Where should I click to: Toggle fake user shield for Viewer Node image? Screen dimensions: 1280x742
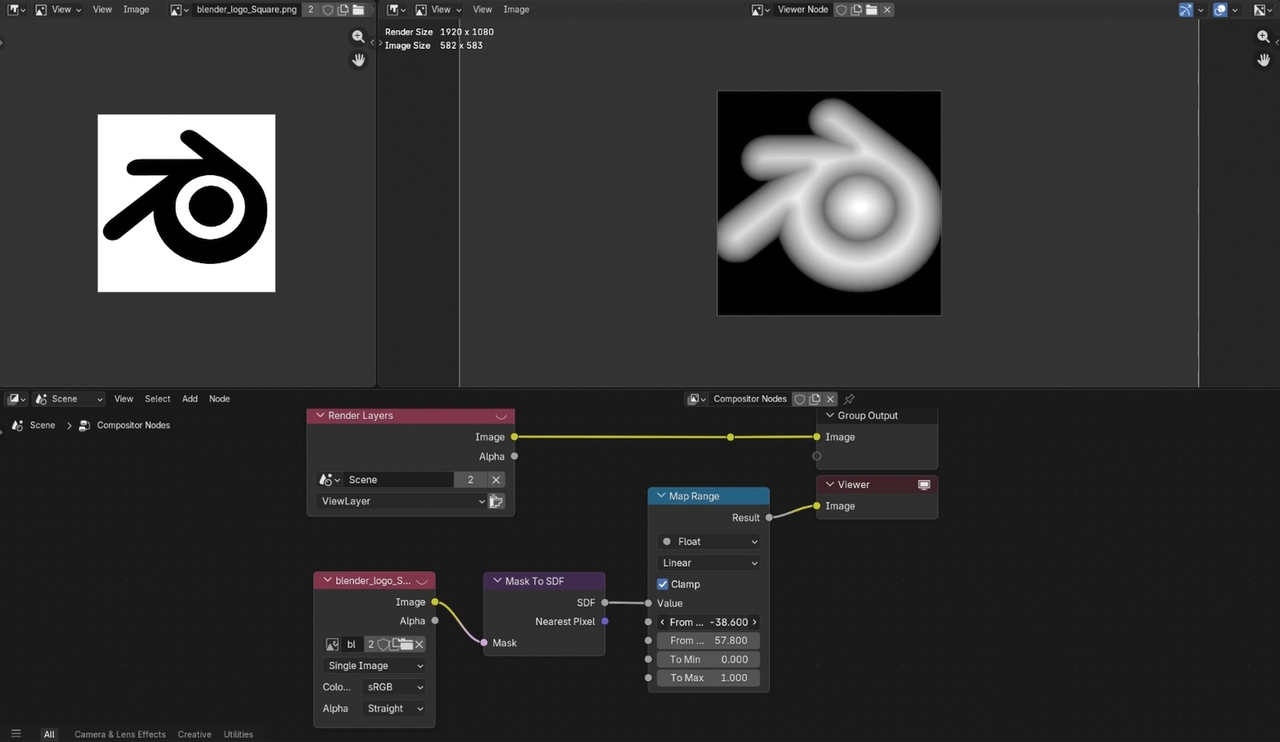[841, 10]
